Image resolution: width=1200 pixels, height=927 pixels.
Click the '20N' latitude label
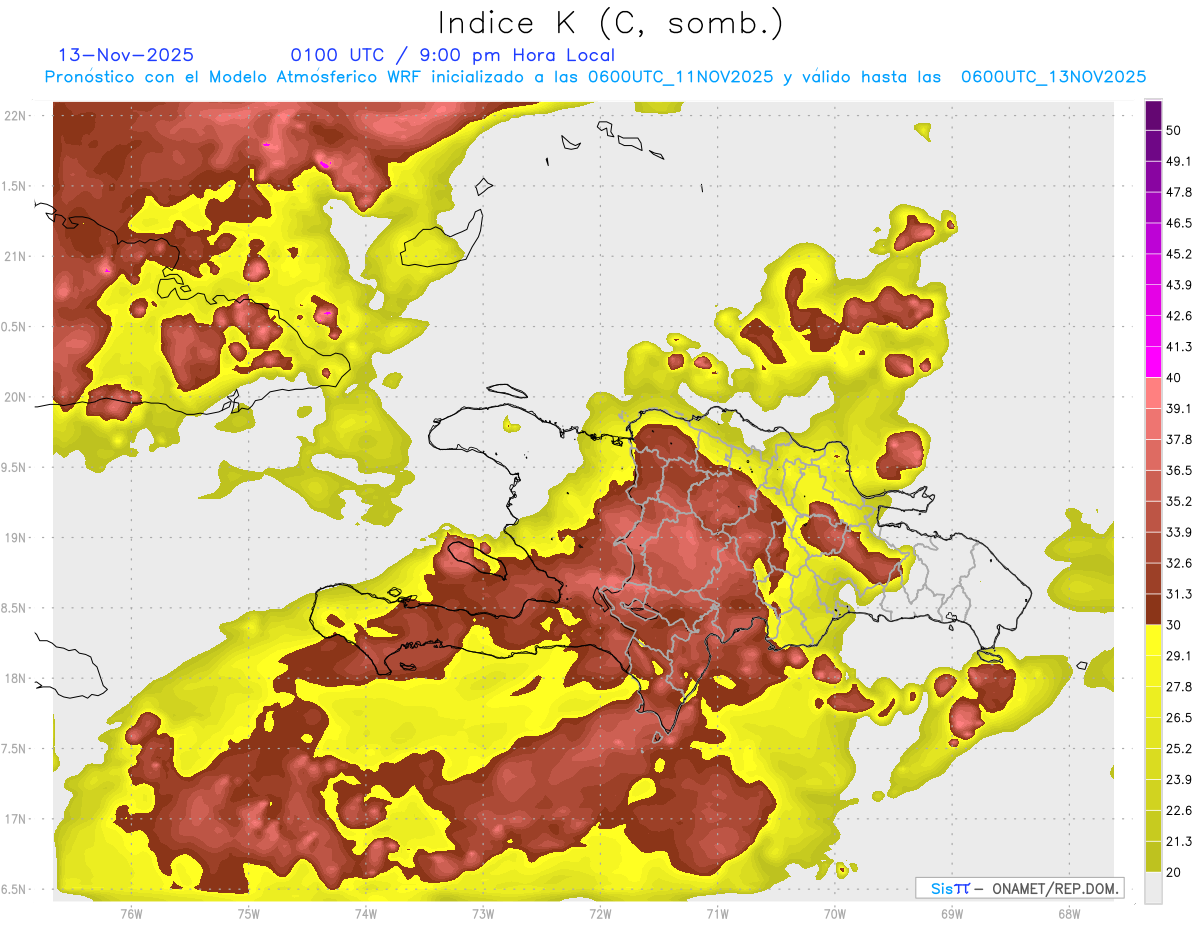point(15,397)
